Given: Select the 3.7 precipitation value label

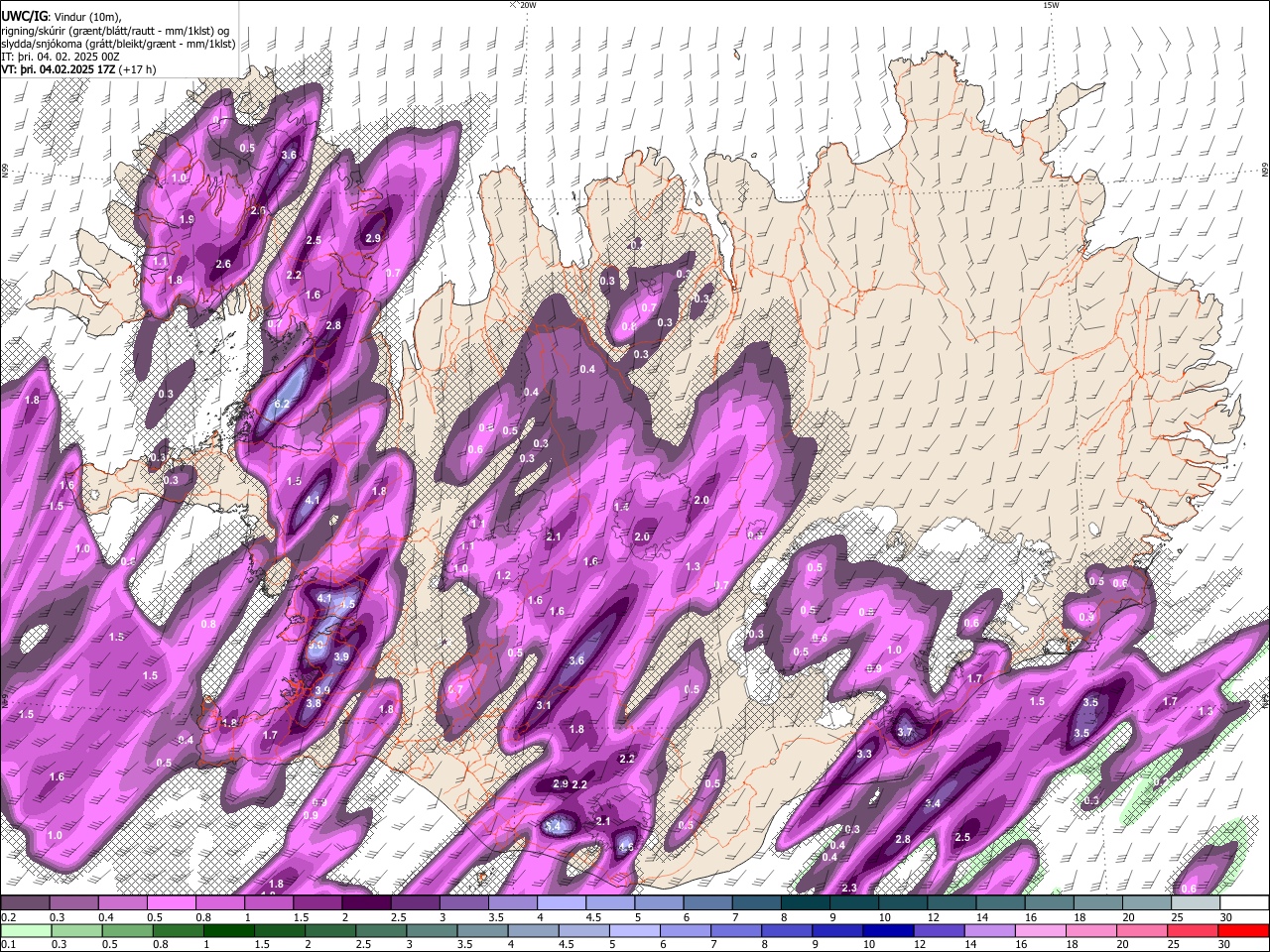Looking at the screenshot, I should tap(904, 733).
